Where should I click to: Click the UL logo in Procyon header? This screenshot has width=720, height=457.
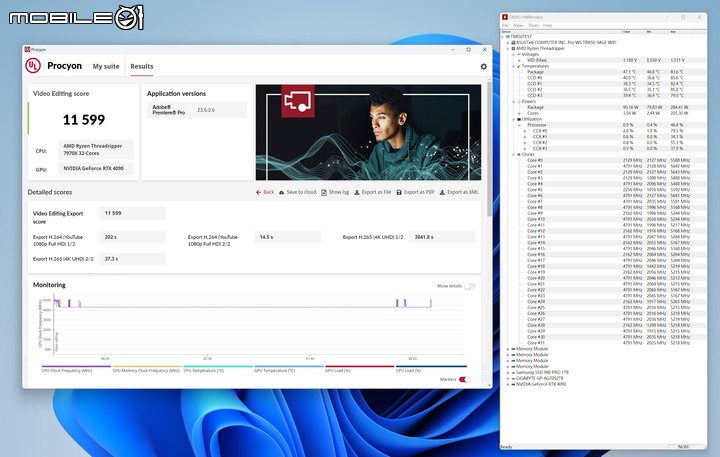tap(33, 66)
